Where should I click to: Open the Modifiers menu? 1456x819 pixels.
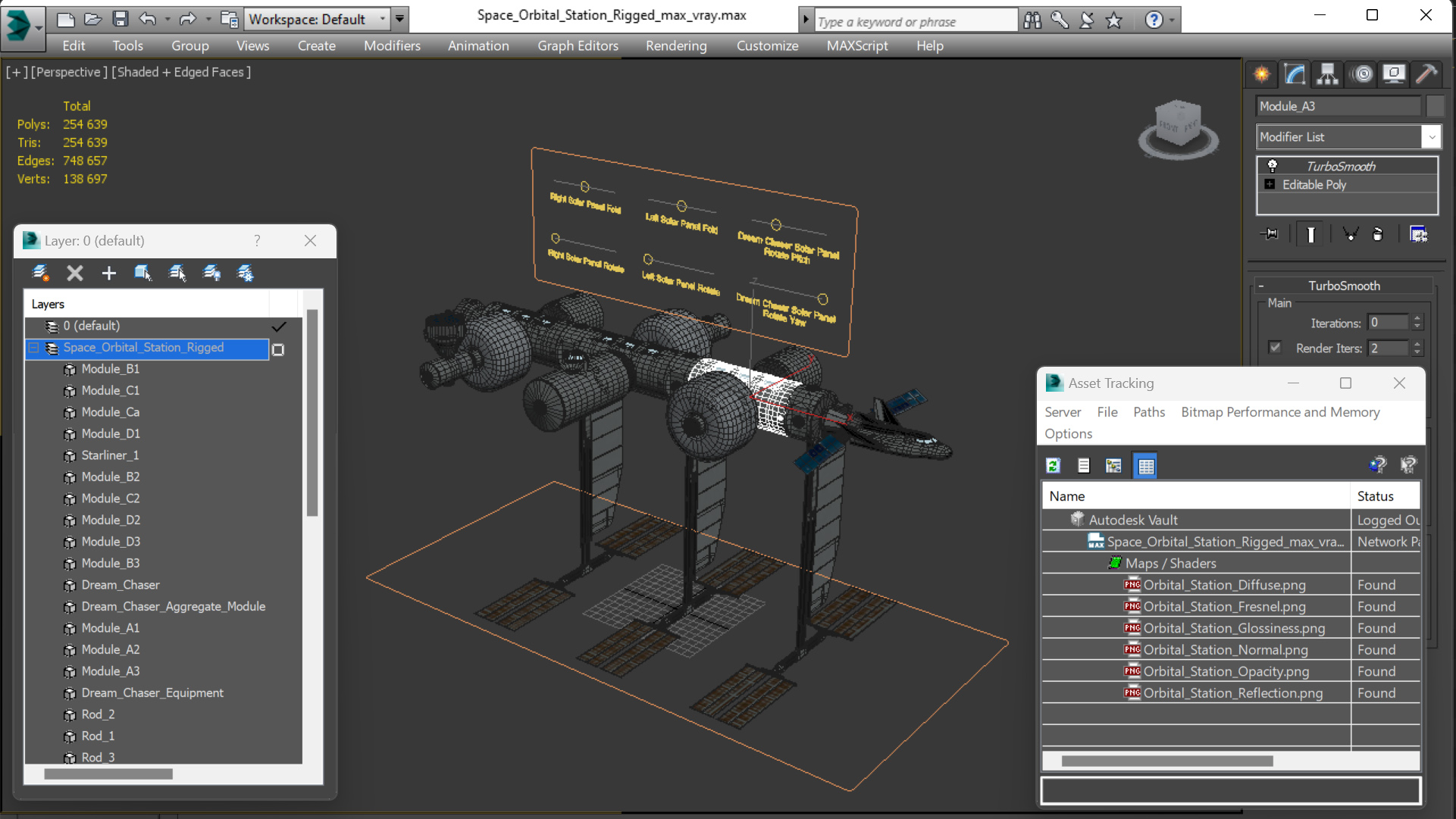[x=392, y=45]
